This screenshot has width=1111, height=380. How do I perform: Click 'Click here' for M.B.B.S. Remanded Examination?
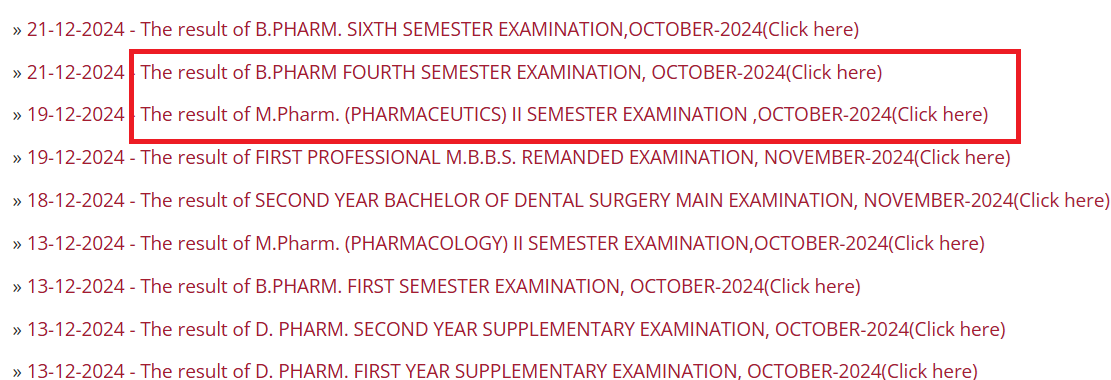[x=962, y=157]
